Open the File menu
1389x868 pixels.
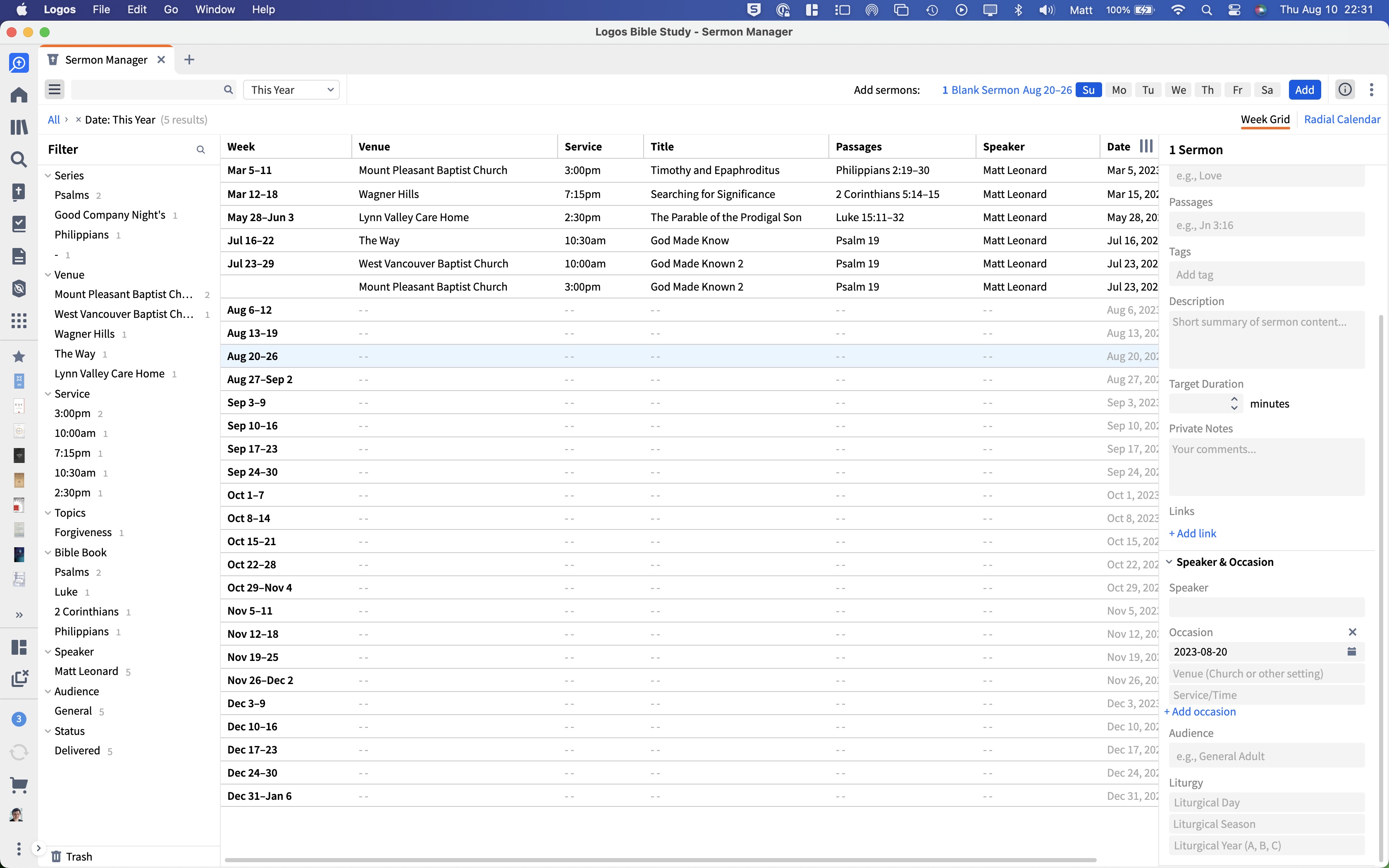101,10
